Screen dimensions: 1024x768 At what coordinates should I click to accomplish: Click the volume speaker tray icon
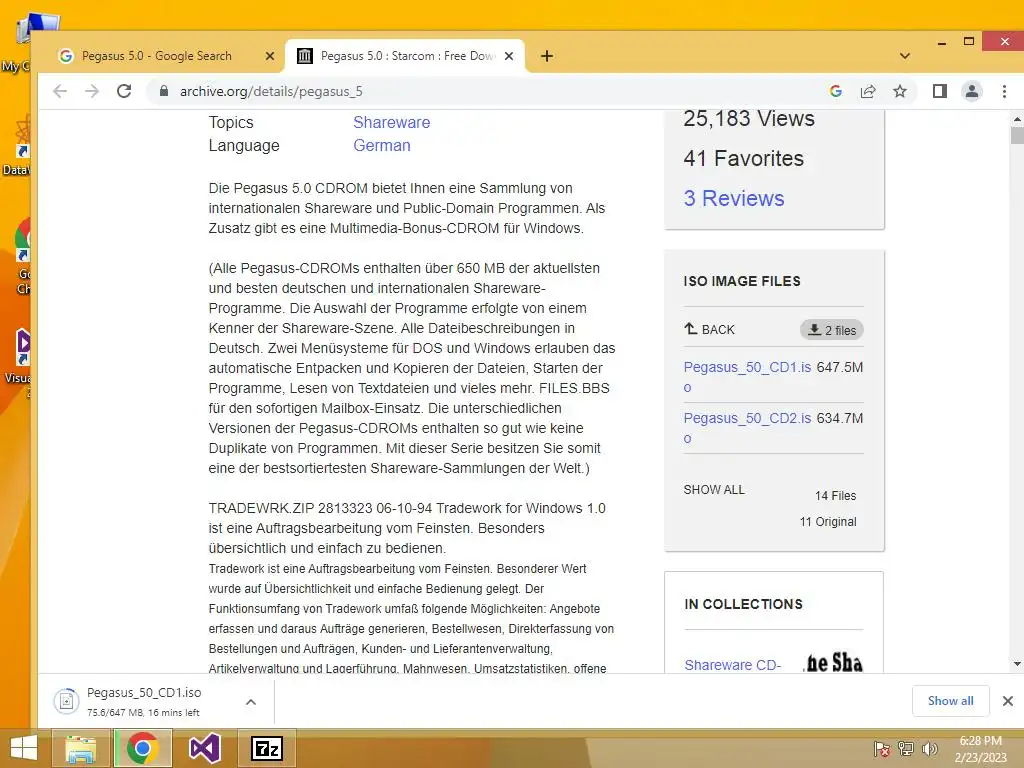tap(929, 749)
